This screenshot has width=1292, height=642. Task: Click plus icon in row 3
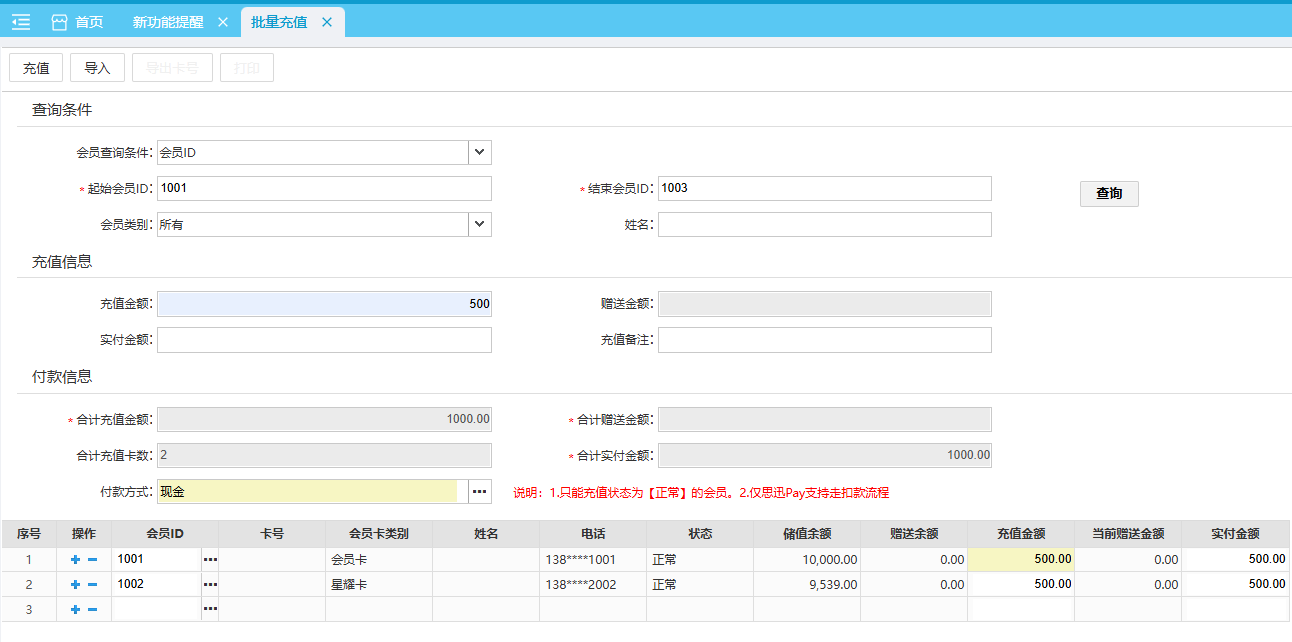coord(75,609)
